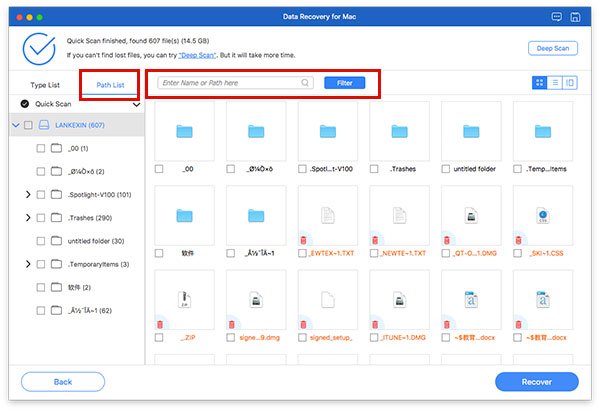Screen dimensions: 600x411
Task: Check the box under _ITUNE~1.DMG thumbnail
Action: coord(374,337)
